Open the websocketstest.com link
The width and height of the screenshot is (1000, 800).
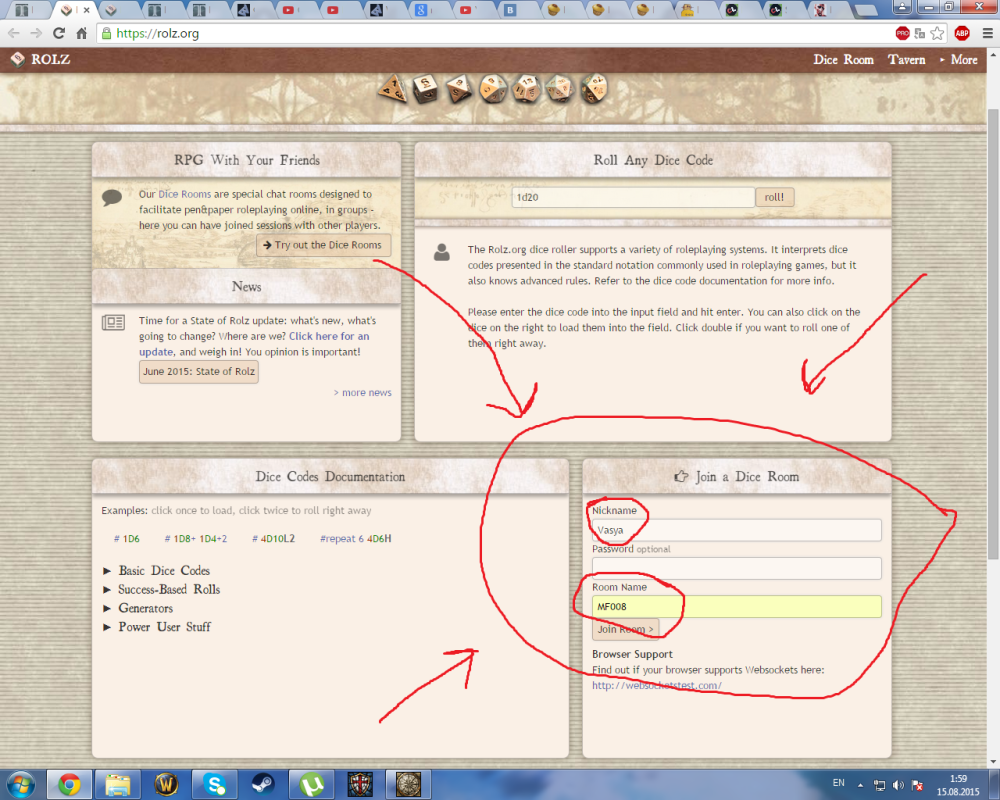657,685
